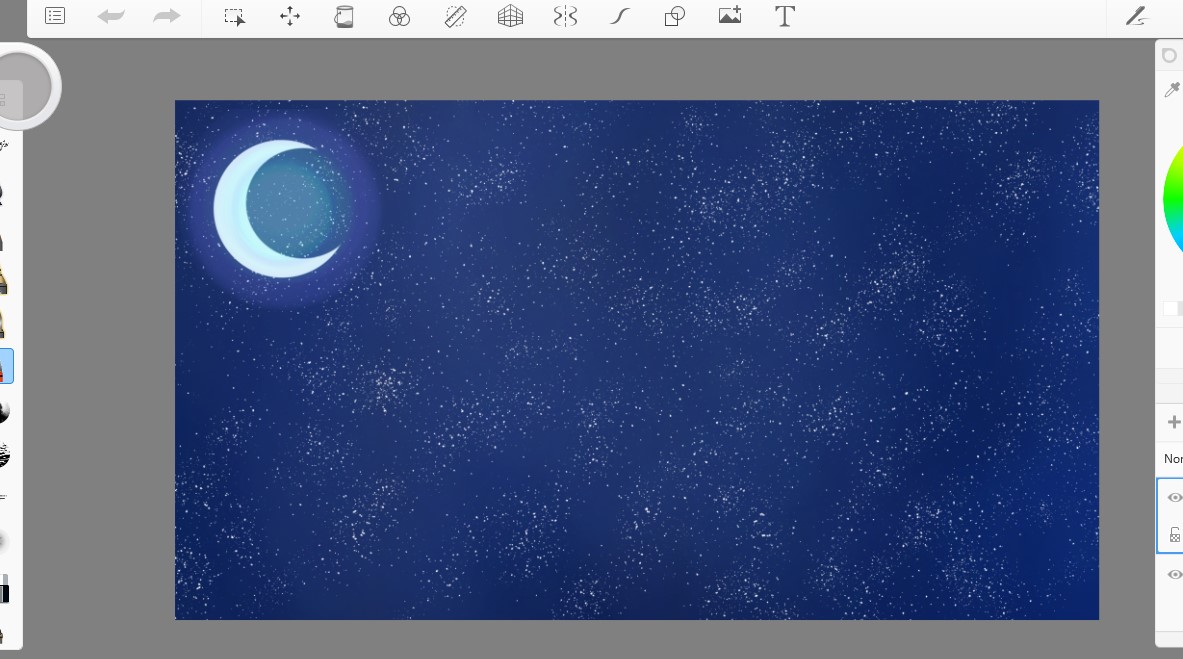Select the Text tool
The image size is (1183, 659).
785,16
